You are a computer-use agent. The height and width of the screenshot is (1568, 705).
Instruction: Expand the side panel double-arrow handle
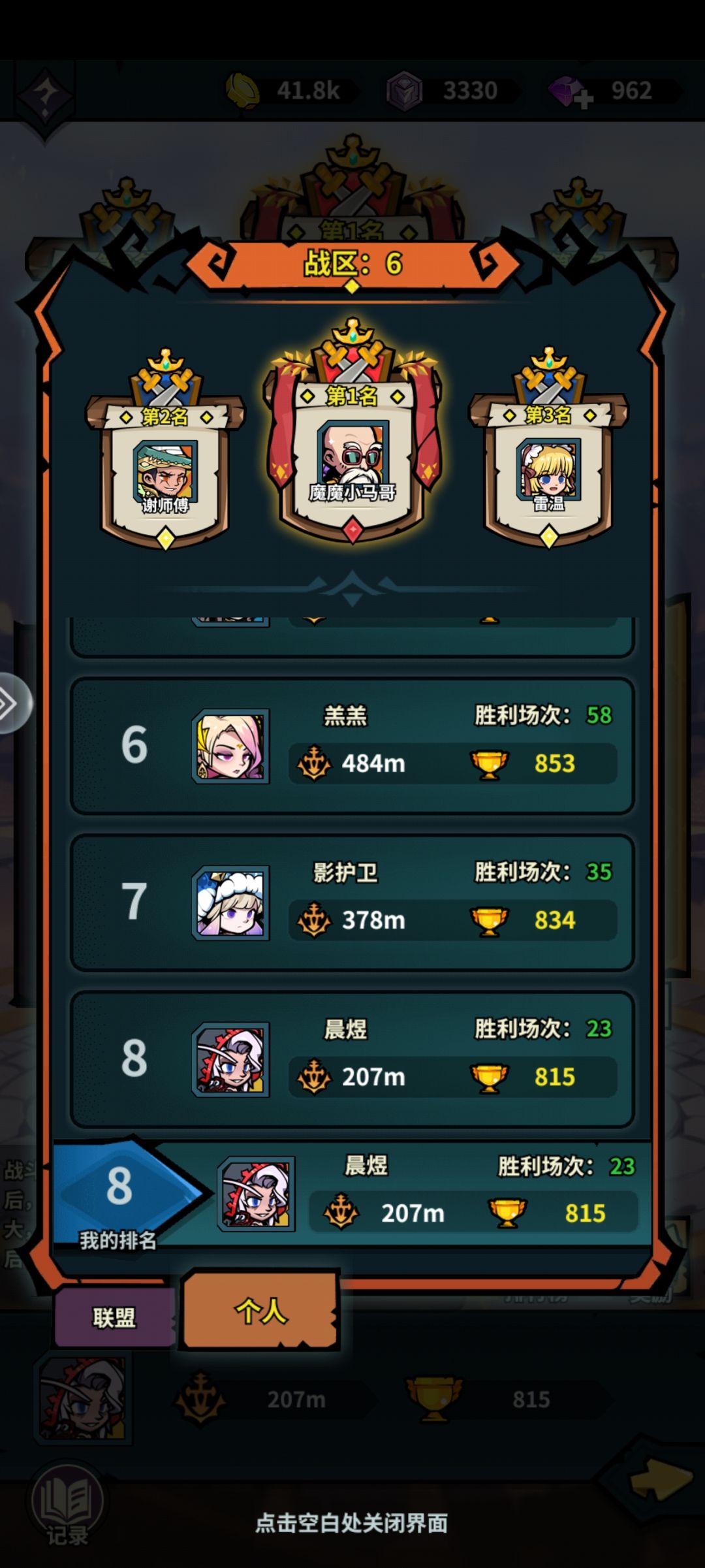pyautogui.click(x=13, y=704)
